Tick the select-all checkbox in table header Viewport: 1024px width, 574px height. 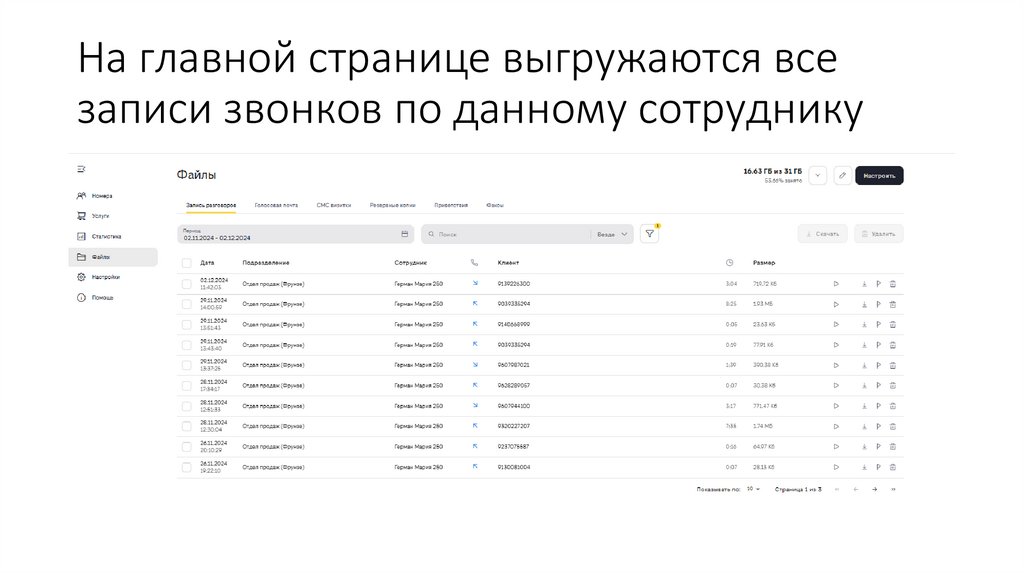coord(187,263)
